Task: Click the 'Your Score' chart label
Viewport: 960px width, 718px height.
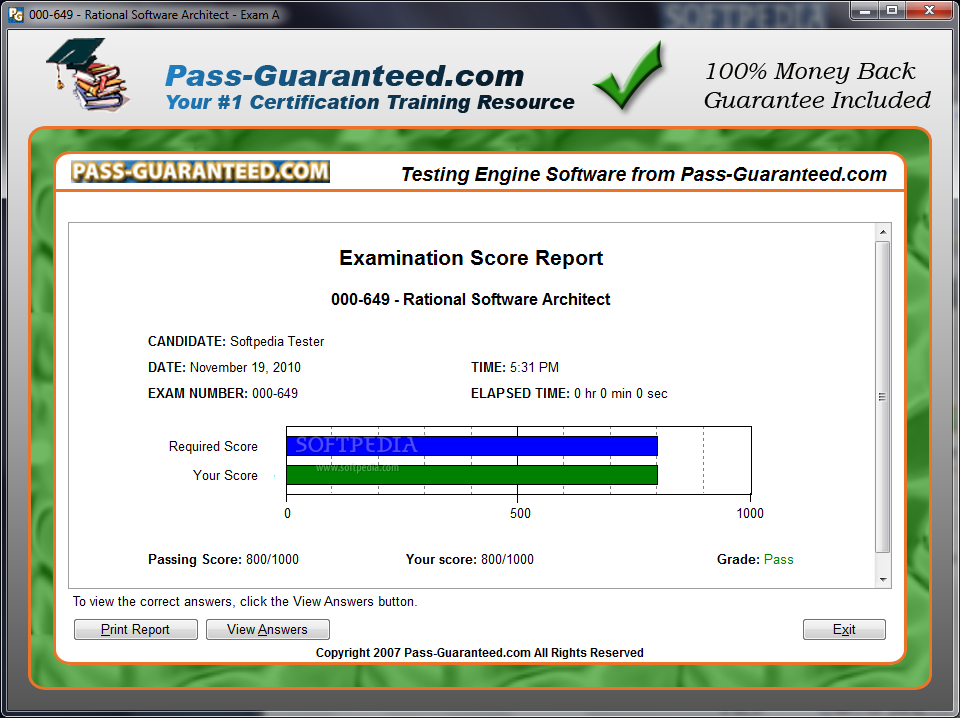Action: coord(225,475)
